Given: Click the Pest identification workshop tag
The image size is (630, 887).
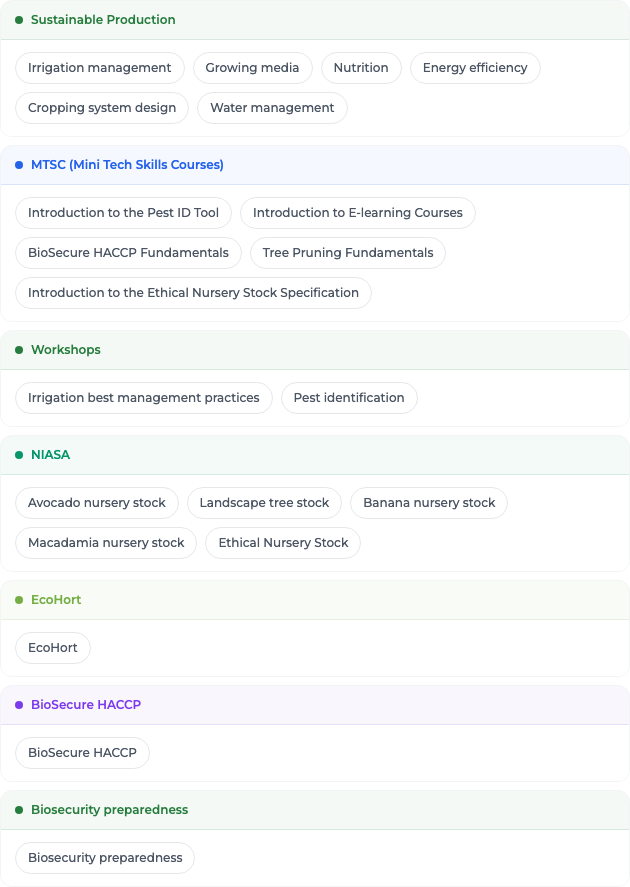Looking at the screenshot, I should [x=349, y=398].
